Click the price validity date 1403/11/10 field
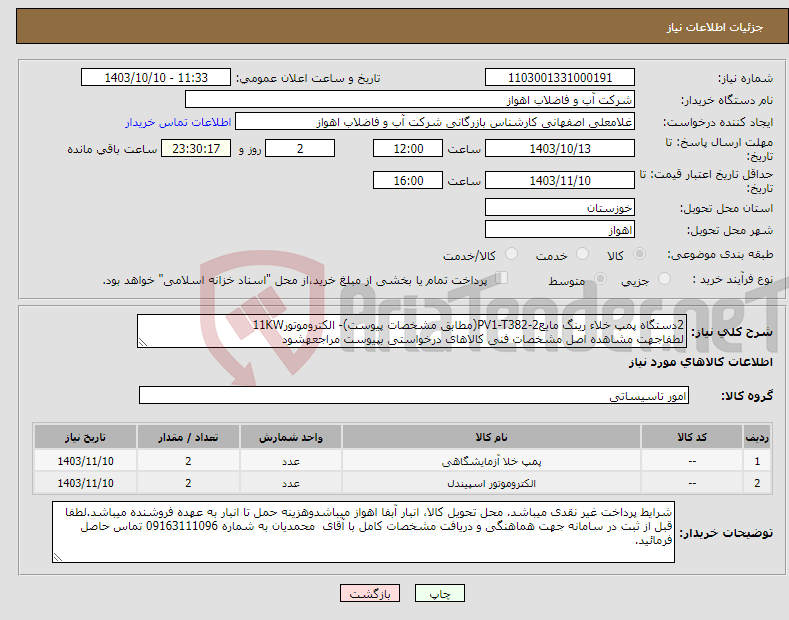789x620 pixels. point(560,180)
